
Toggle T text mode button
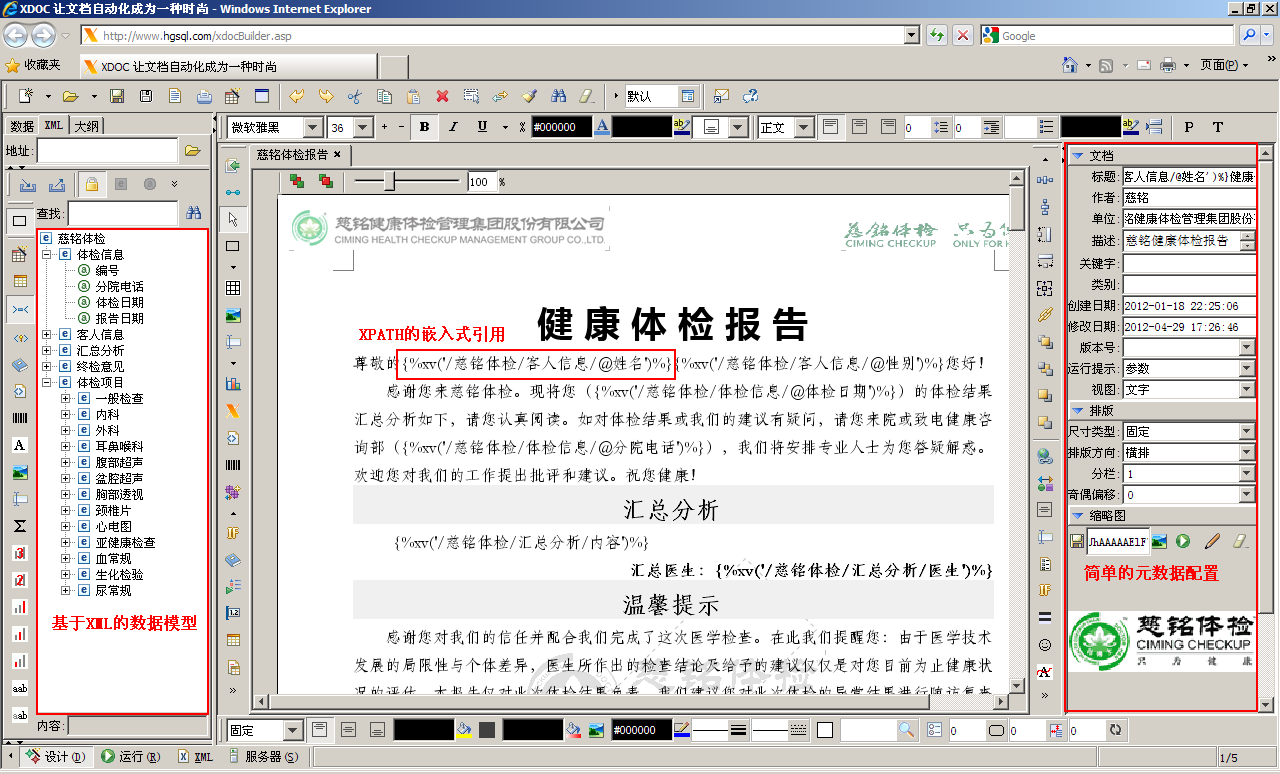(x=1218, y=127)
